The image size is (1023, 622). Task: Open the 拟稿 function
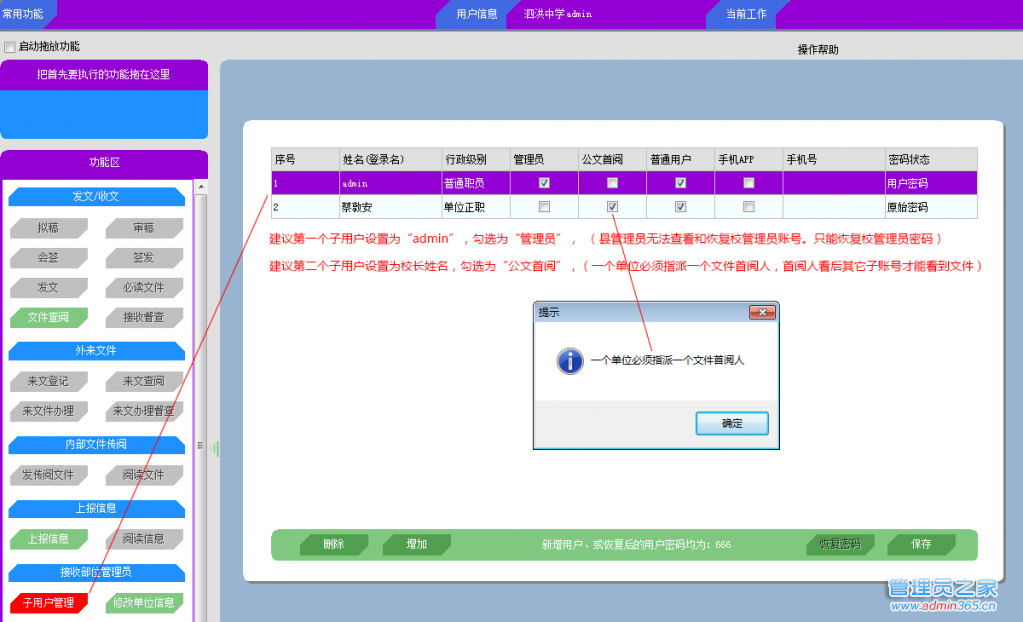pos(48,228)
